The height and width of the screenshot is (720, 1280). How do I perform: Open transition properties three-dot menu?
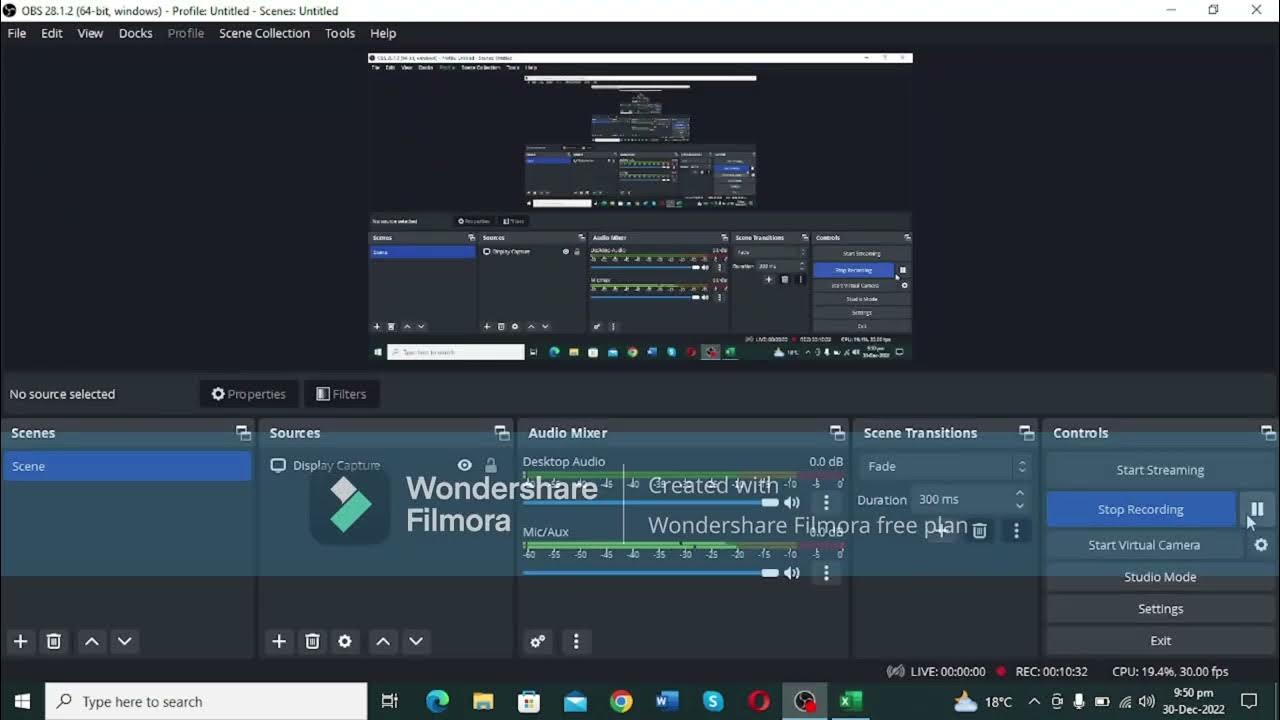[1016, 531]
